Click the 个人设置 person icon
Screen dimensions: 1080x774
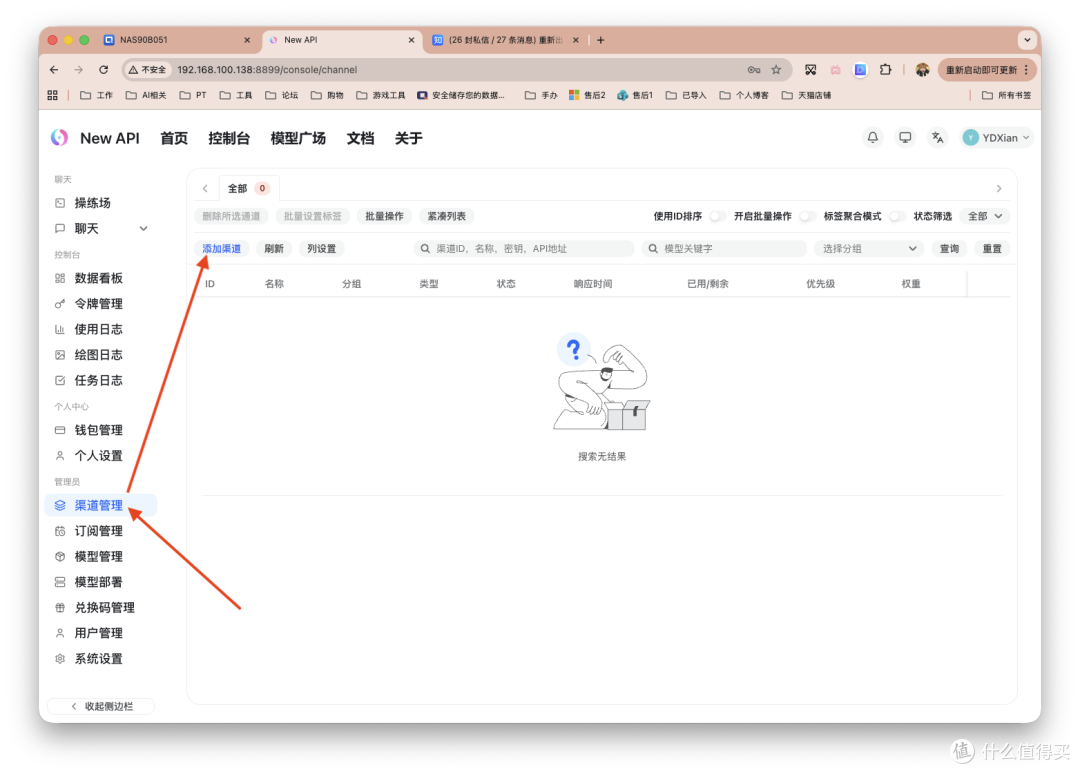pos(60,455)
